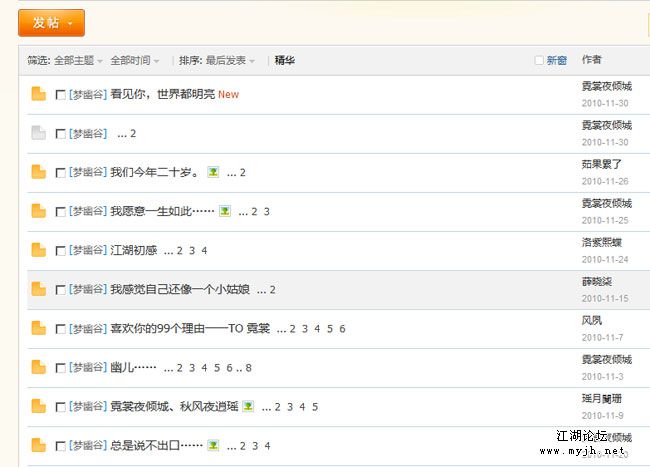650x467 pixels.
Task: Open thread 我愿意一生如此……
Action: pyautogui.click(x=162, y=211)
